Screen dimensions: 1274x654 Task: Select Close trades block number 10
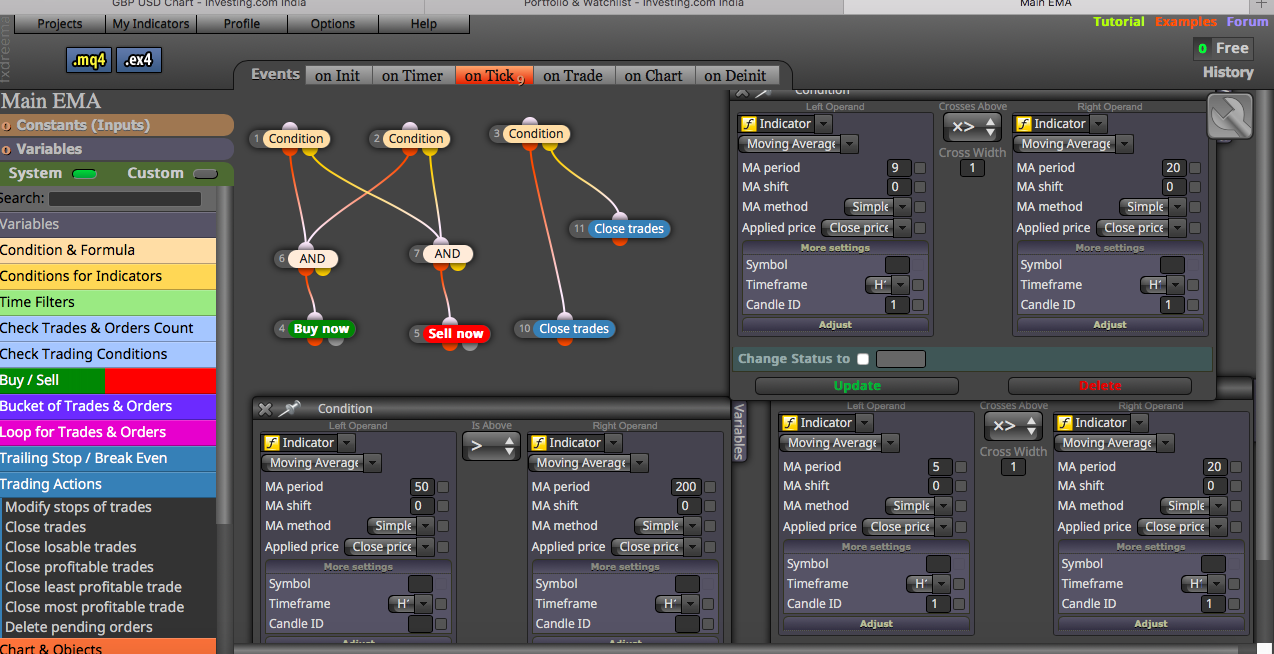tap(574, 329)
